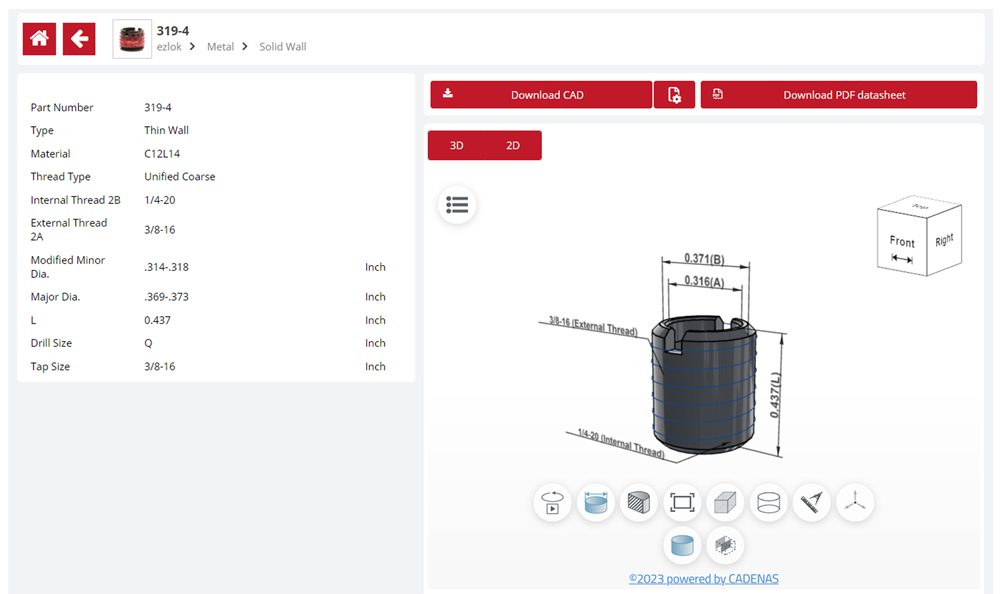Choose the solid blue shaded render mode
1000x594 pixels.
click(682, 545)
